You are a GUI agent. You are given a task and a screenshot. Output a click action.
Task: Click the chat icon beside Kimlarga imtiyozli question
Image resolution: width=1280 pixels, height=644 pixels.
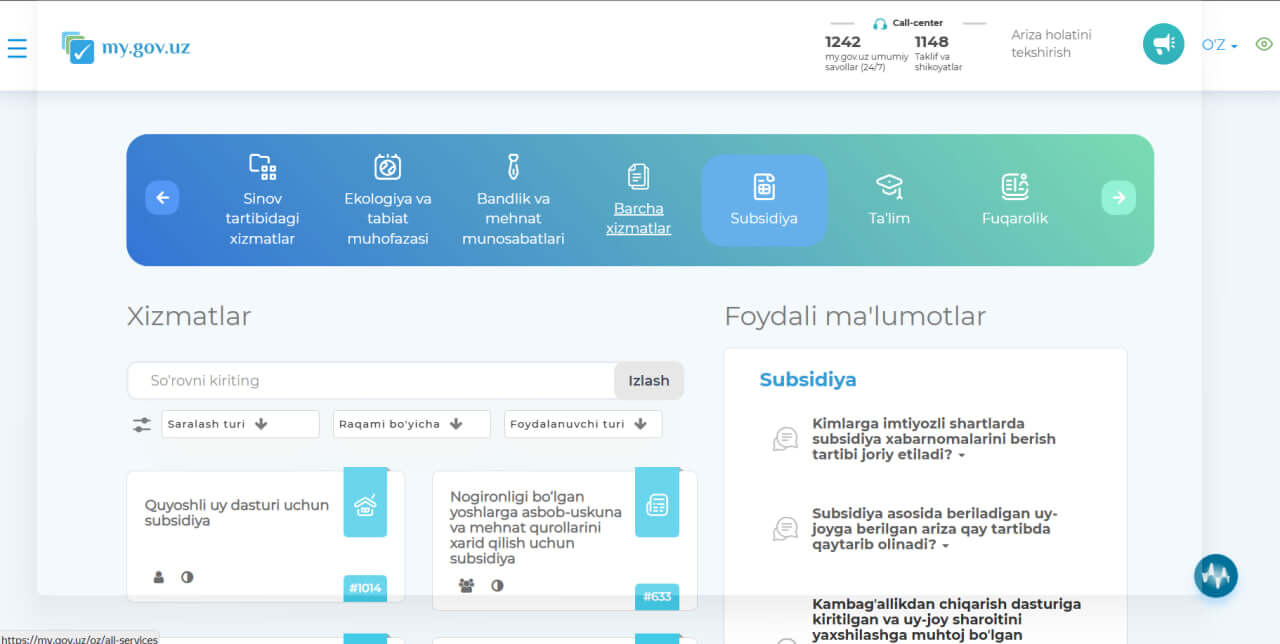point(785,439)
